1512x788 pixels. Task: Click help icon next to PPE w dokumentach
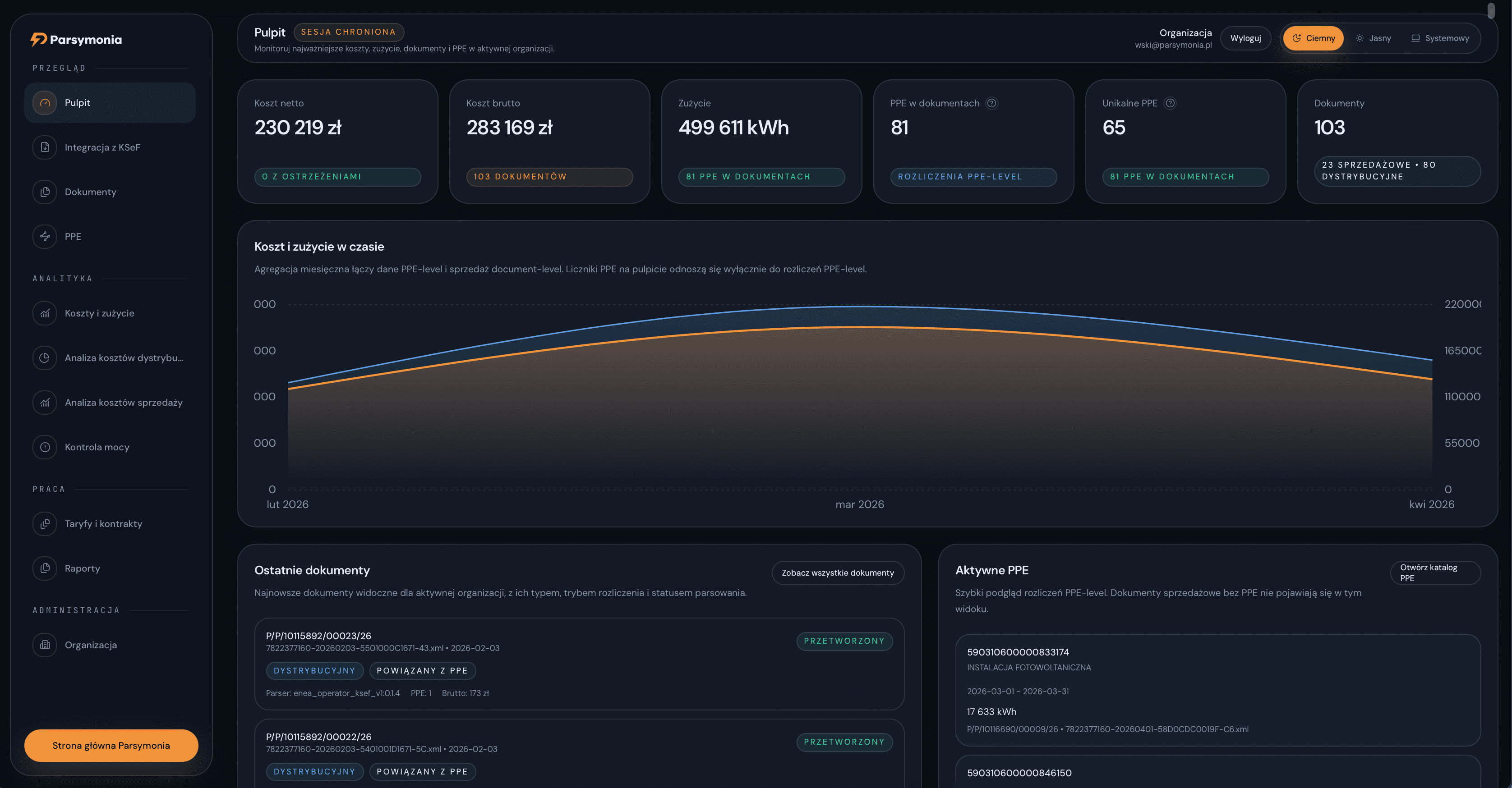pos(991,103)
